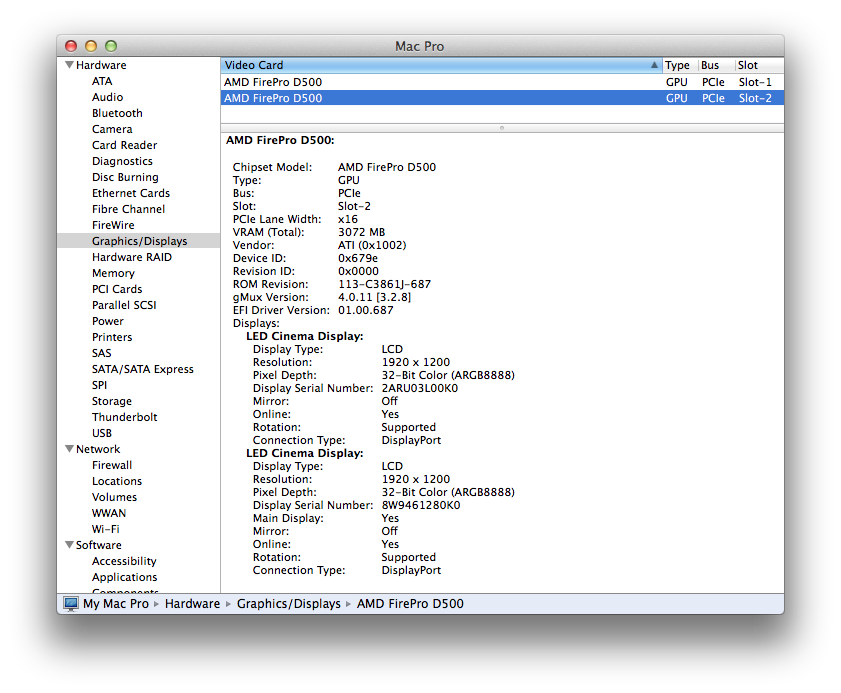
Task: Click serial number 2ARU03L00K0
Action: click(420, 388)
